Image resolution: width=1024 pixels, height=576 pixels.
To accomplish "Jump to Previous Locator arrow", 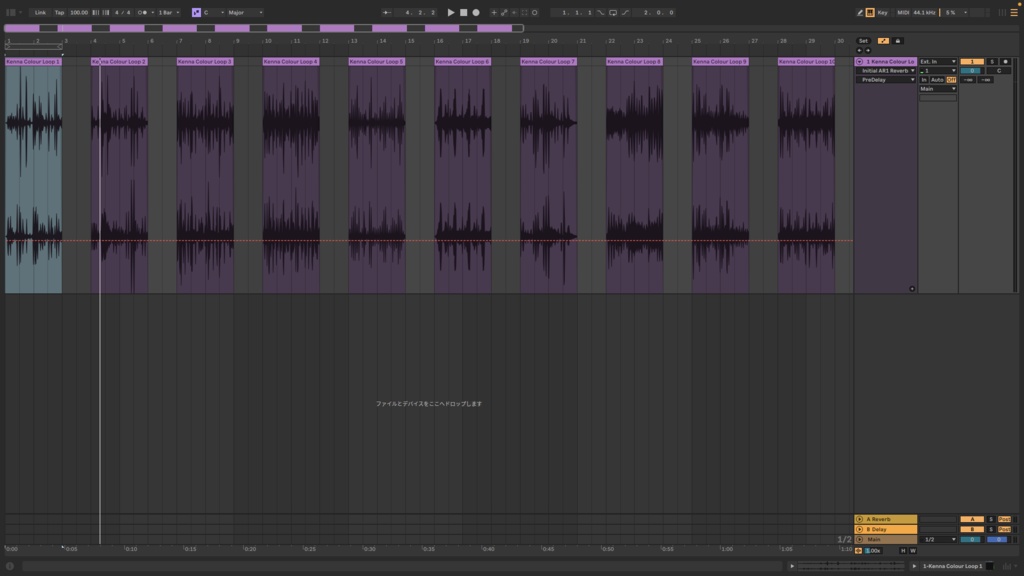I will (859, 50).
